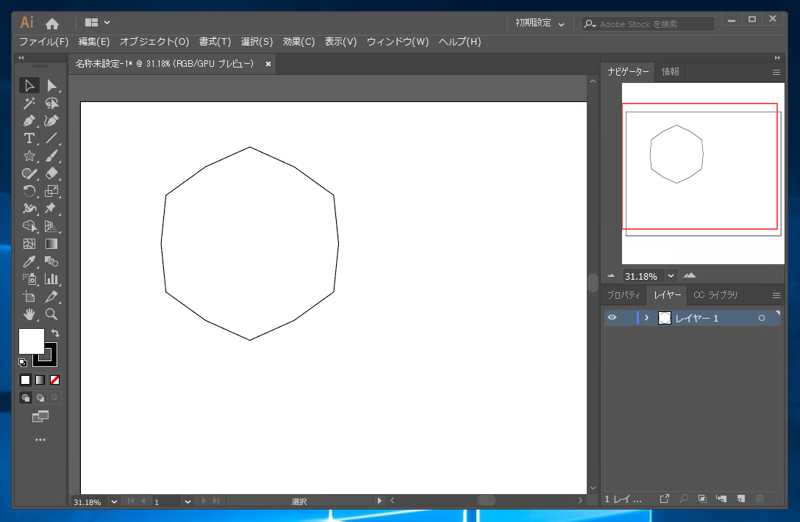
Task: Pick the Eyedropper tool
Action: (29, 262)
